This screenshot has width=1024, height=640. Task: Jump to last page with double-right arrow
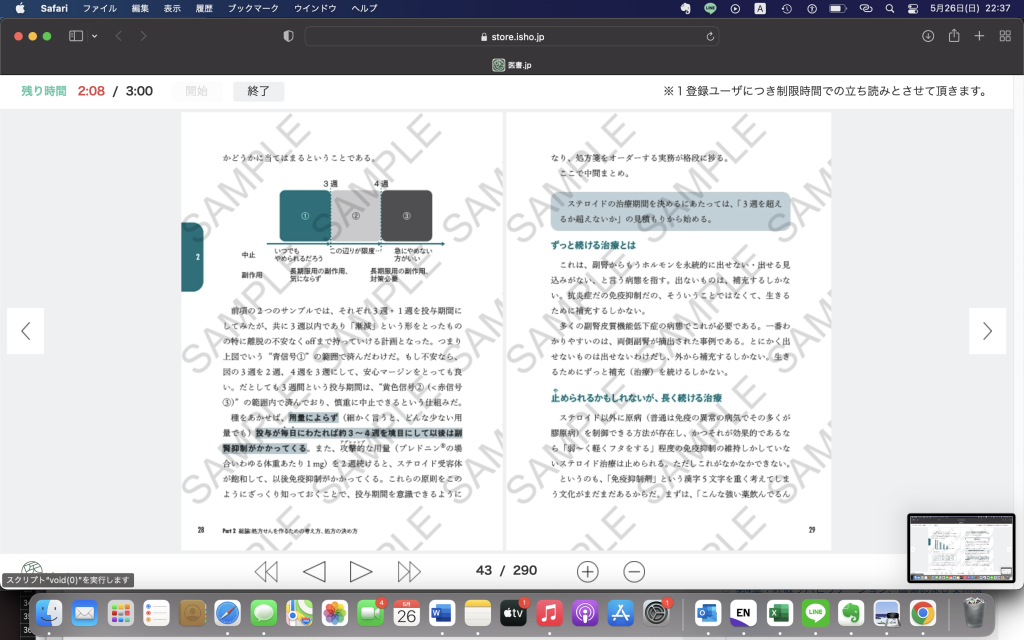(409, 571)
